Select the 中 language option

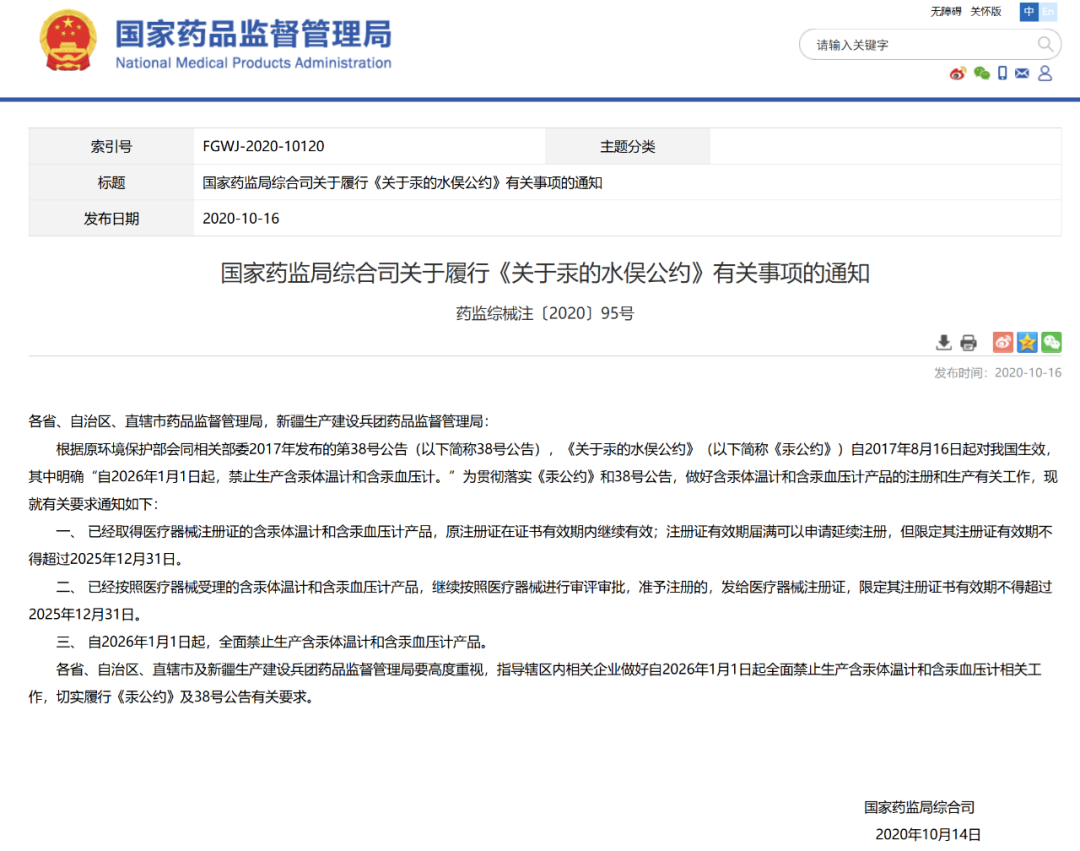point(1028,11)
